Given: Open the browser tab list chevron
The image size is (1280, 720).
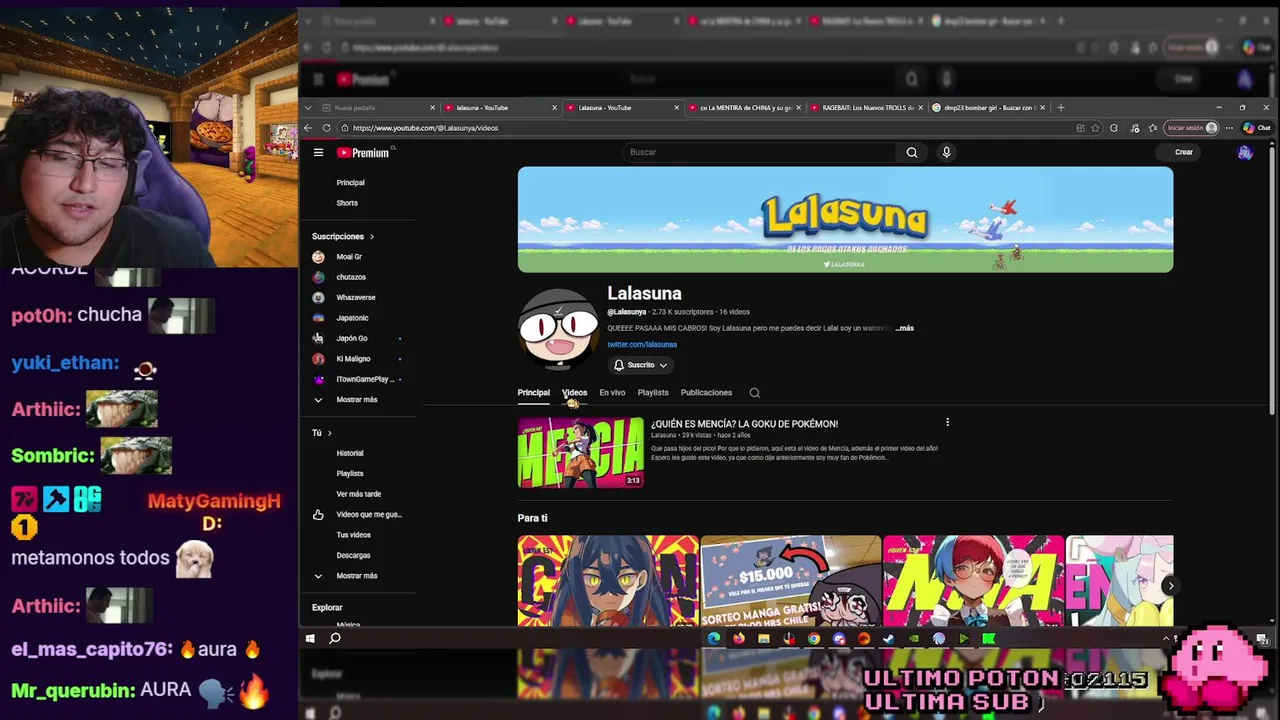Looking at the screenshot, I should (x=308, y=107).
